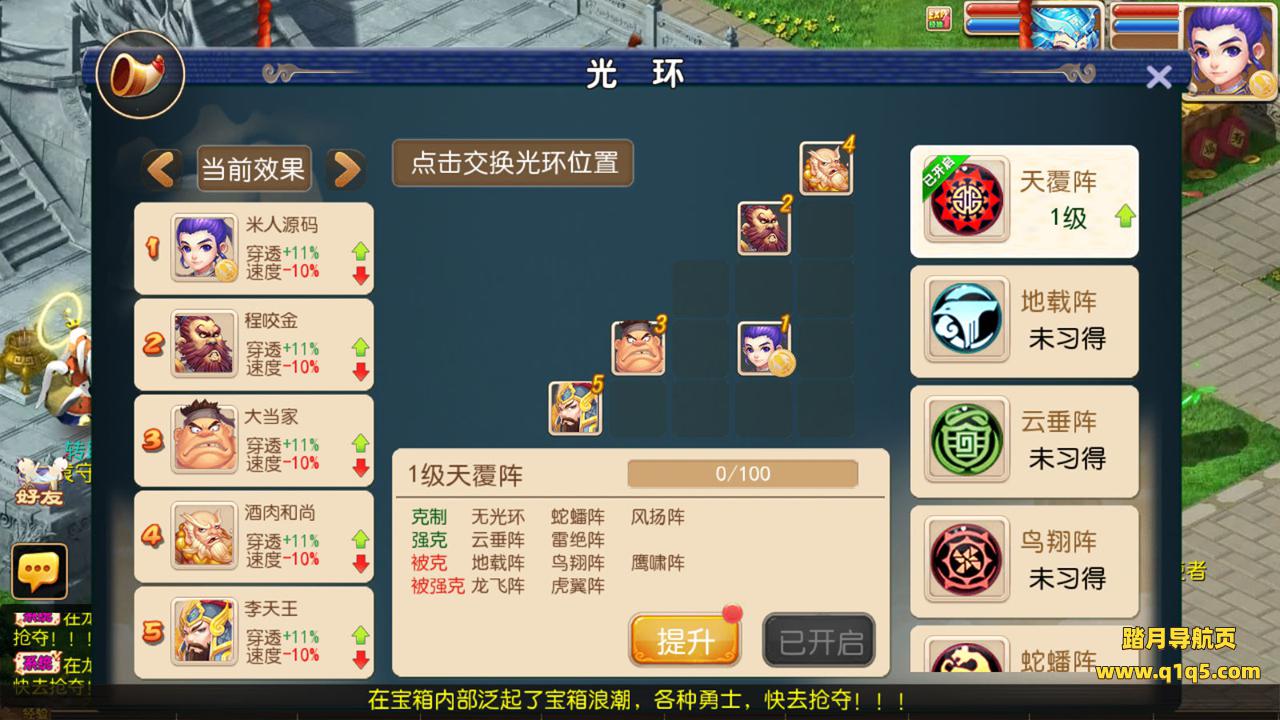Click 程咬金 portrait numbered 2 on grid
Viewport: 1280px width, 720px height.
point(764,228)
